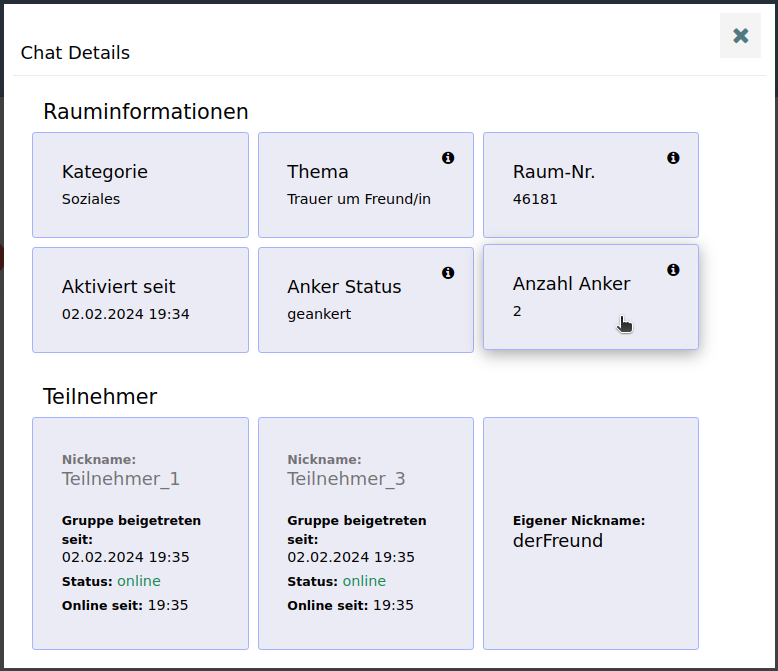Select the Teilnehmer_3 nickname

pos(346,479)
